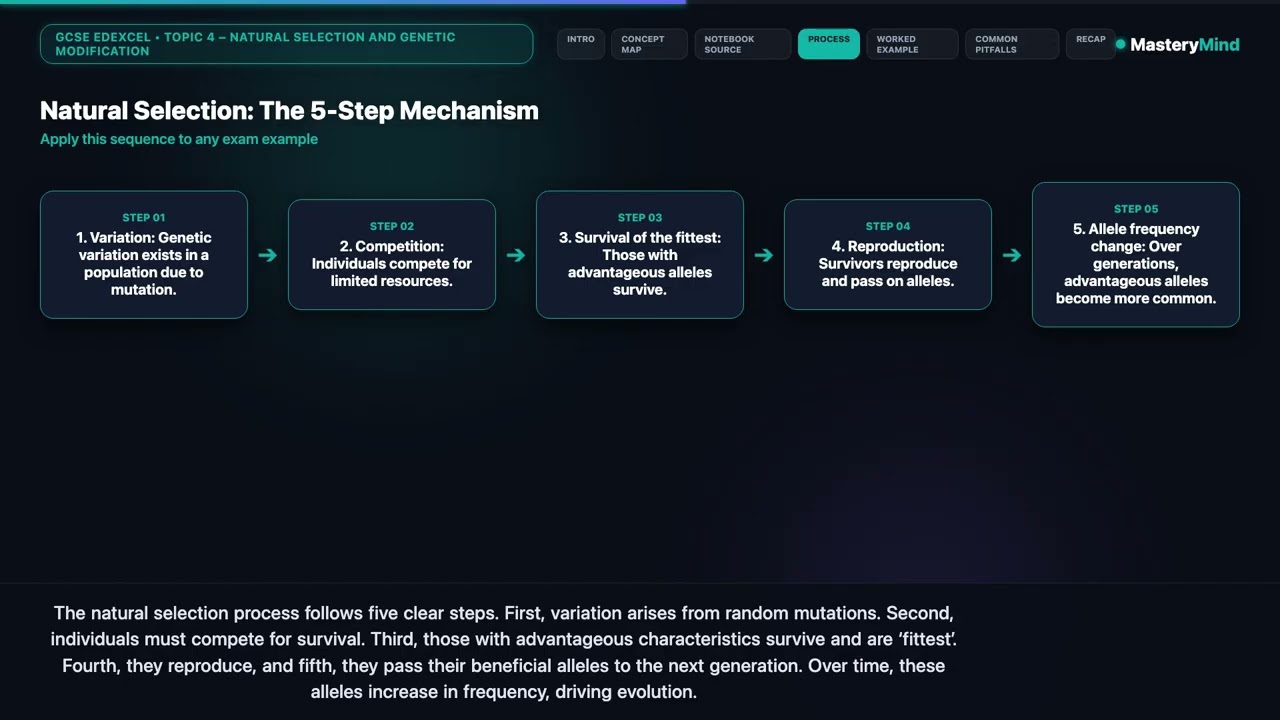This screenshot has width=1280, height=720.
Task: Click the arrow between Step 02 and Step 03
Action: click(515, 255)
